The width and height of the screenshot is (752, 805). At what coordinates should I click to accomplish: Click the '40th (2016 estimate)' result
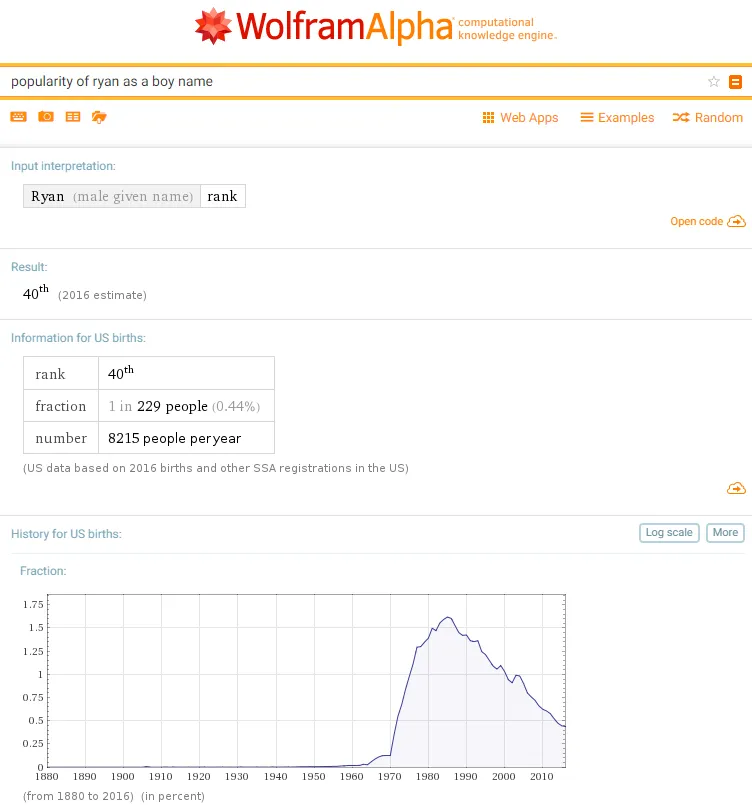point(85,293)
